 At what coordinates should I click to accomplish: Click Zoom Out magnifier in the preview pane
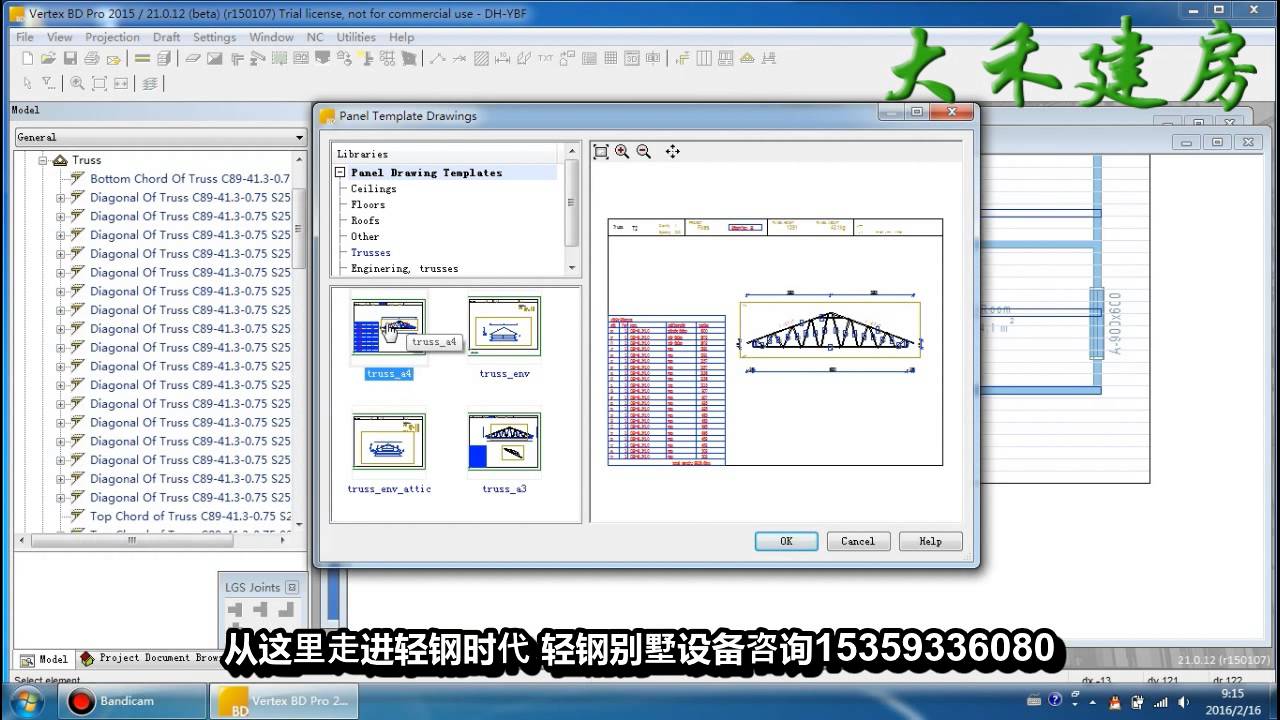644,152
